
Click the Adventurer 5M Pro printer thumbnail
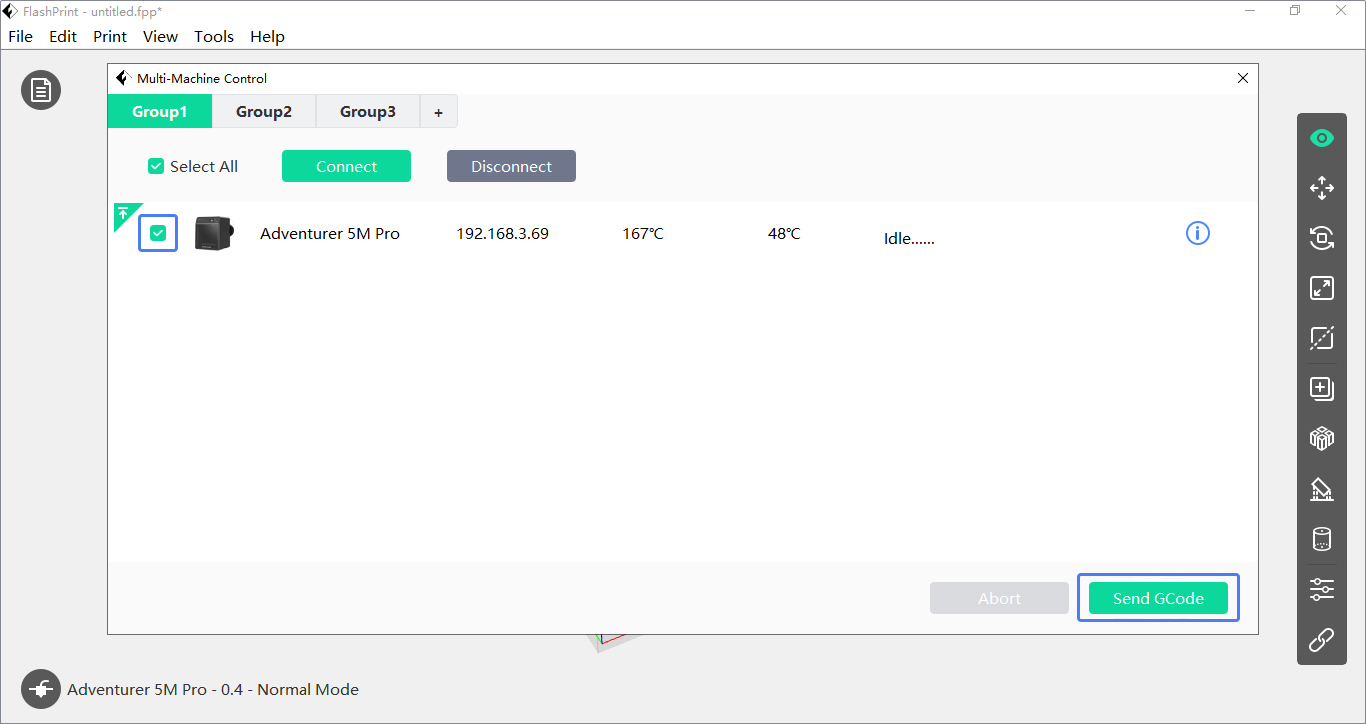213,233
